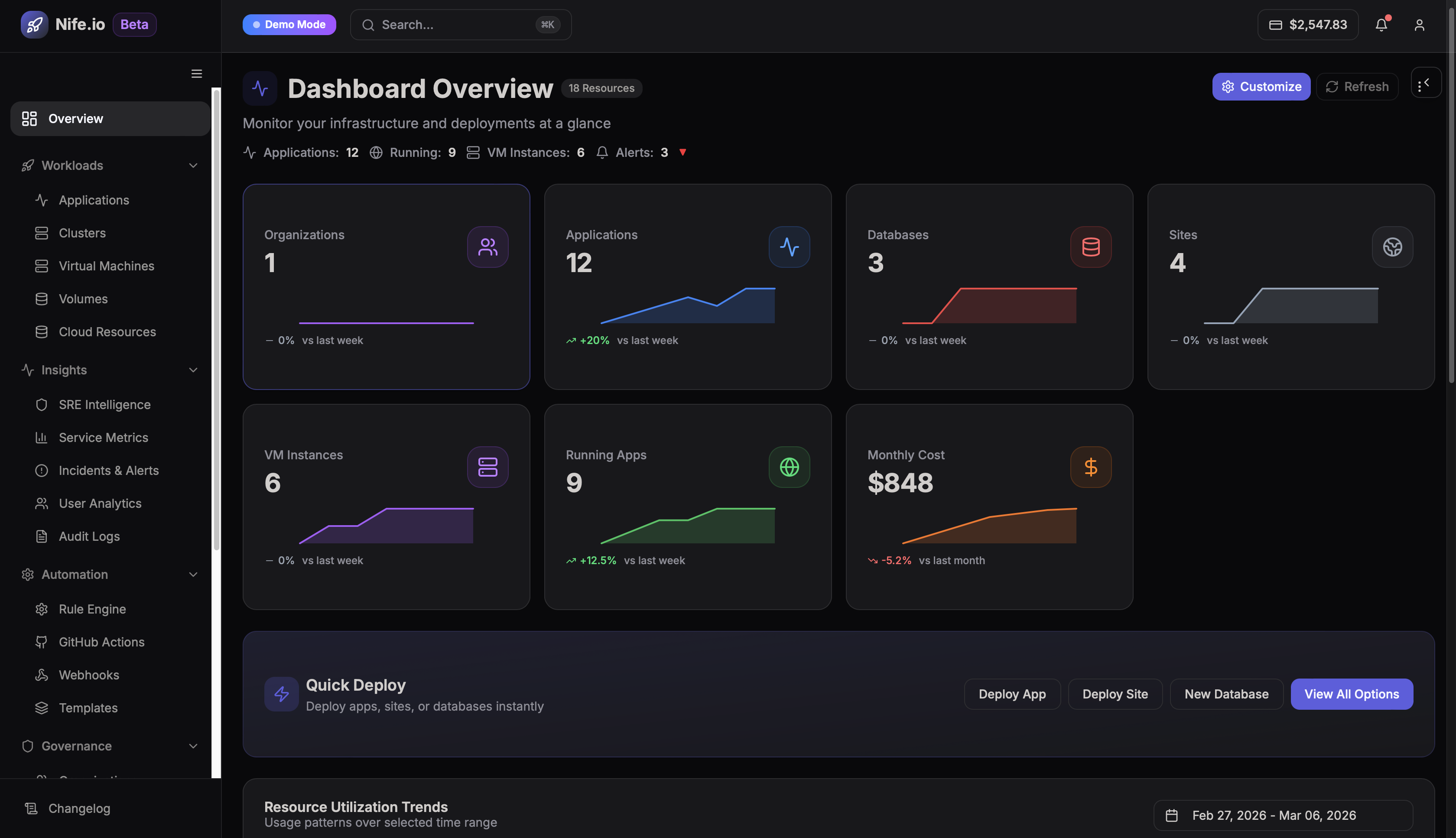This screenshot has height=838, width=1456.
Task: Collapse the Automation section
Action: [x=193, y=575]
